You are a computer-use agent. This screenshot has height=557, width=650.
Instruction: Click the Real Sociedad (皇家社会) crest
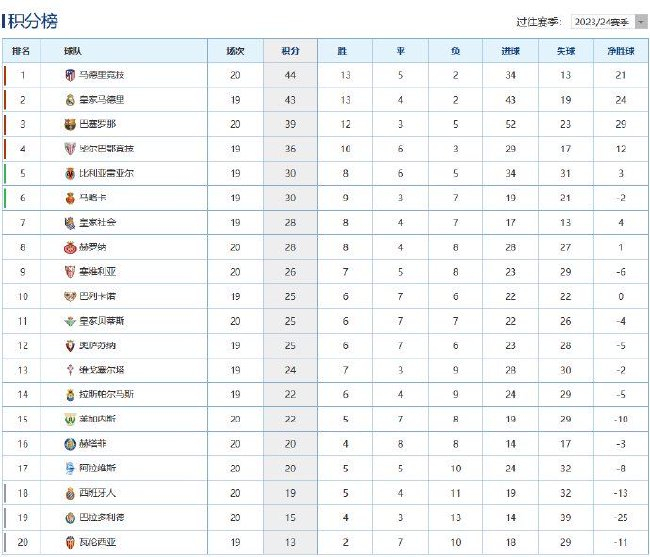[x=70, y=222]
